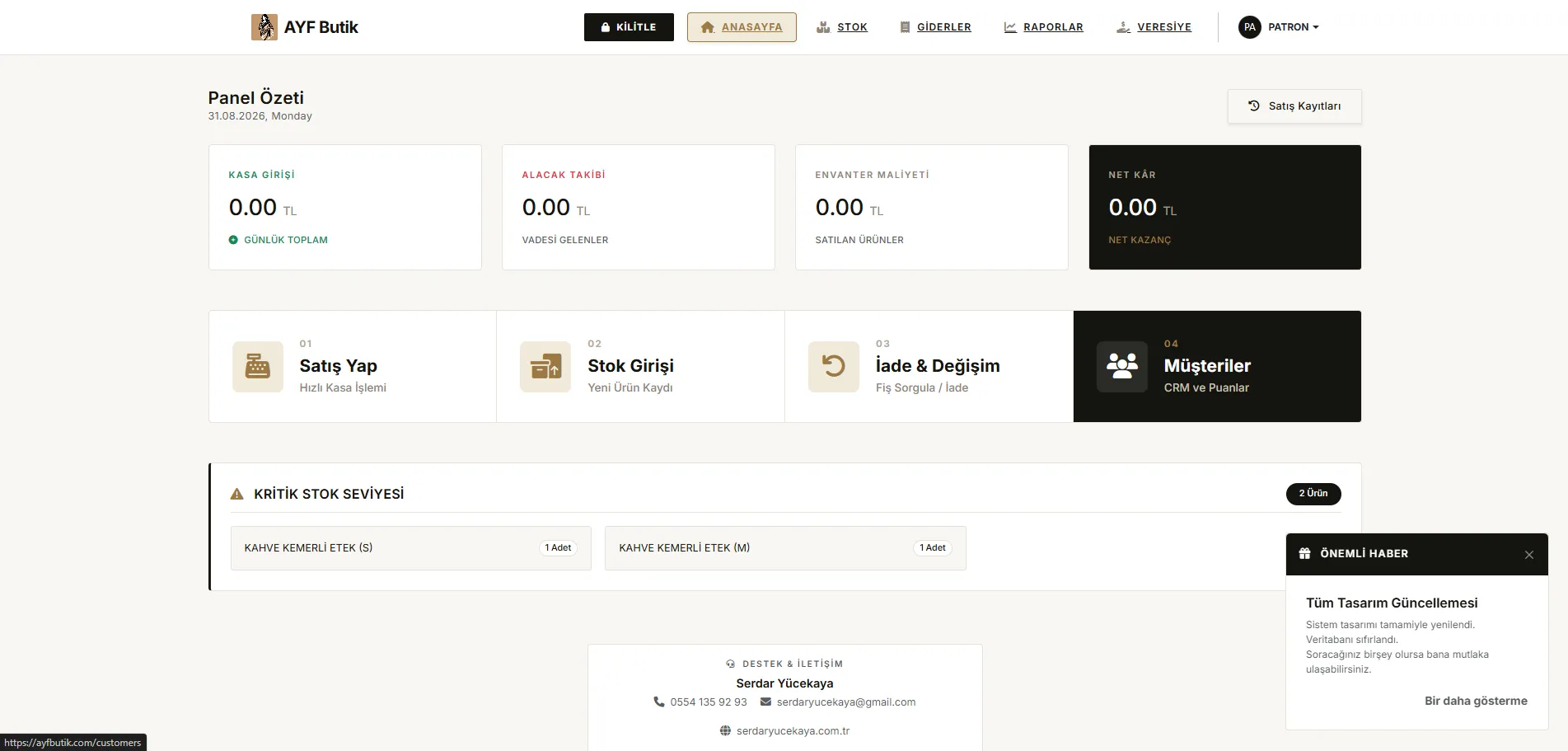Click the envelope icon in the support box
The width and height of the screenshot is (1568, 751).
[765, 702]
